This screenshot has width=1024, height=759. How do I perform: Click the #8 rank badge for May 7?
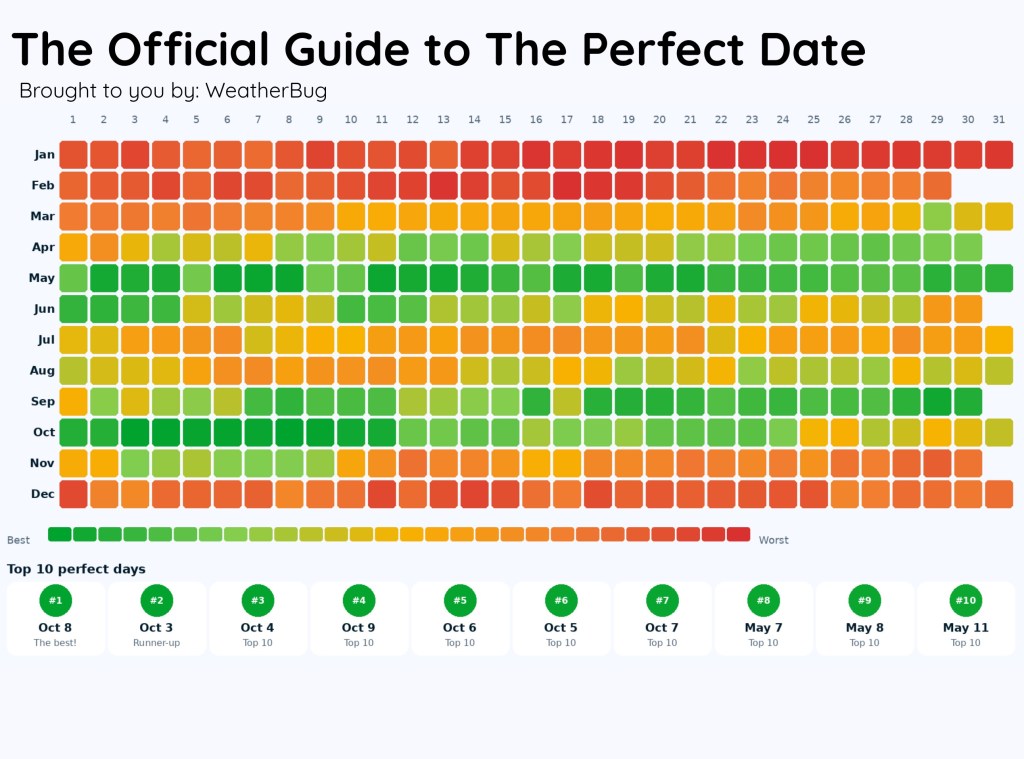(763, 600)
